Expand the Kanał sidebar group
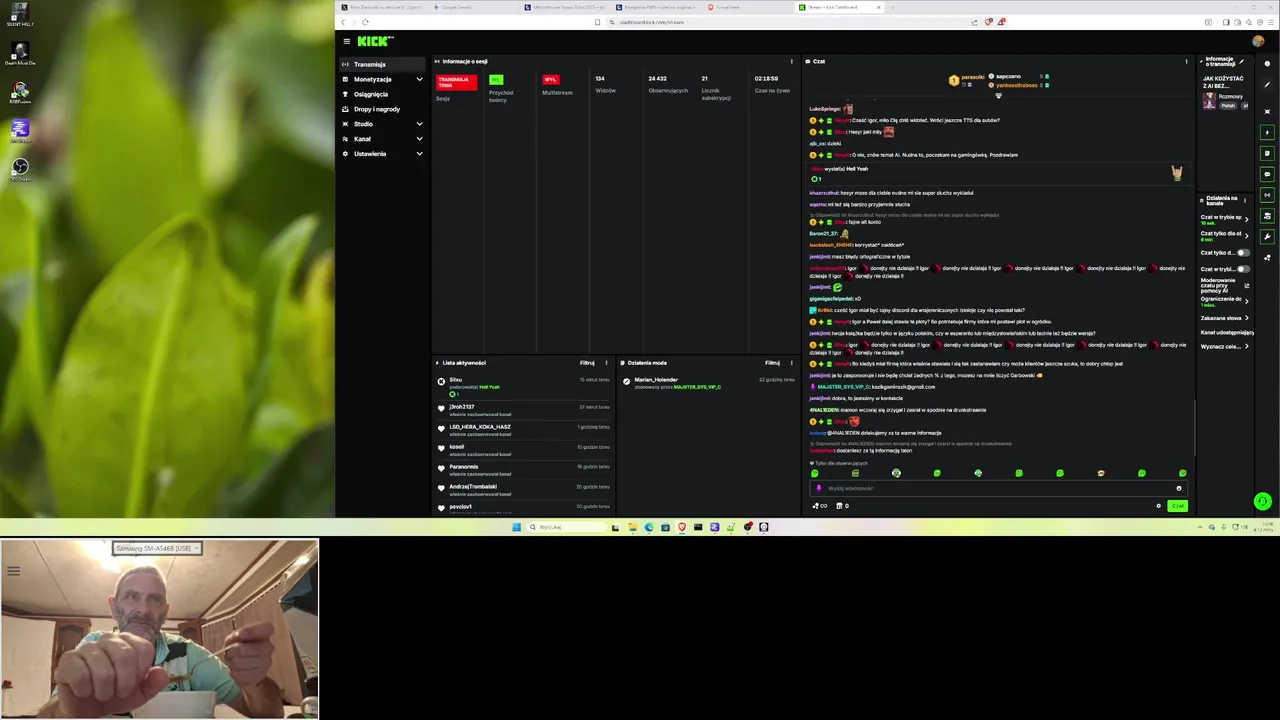Image resolution: width=1280 pixels, height=720 pixels. point(383,139)
